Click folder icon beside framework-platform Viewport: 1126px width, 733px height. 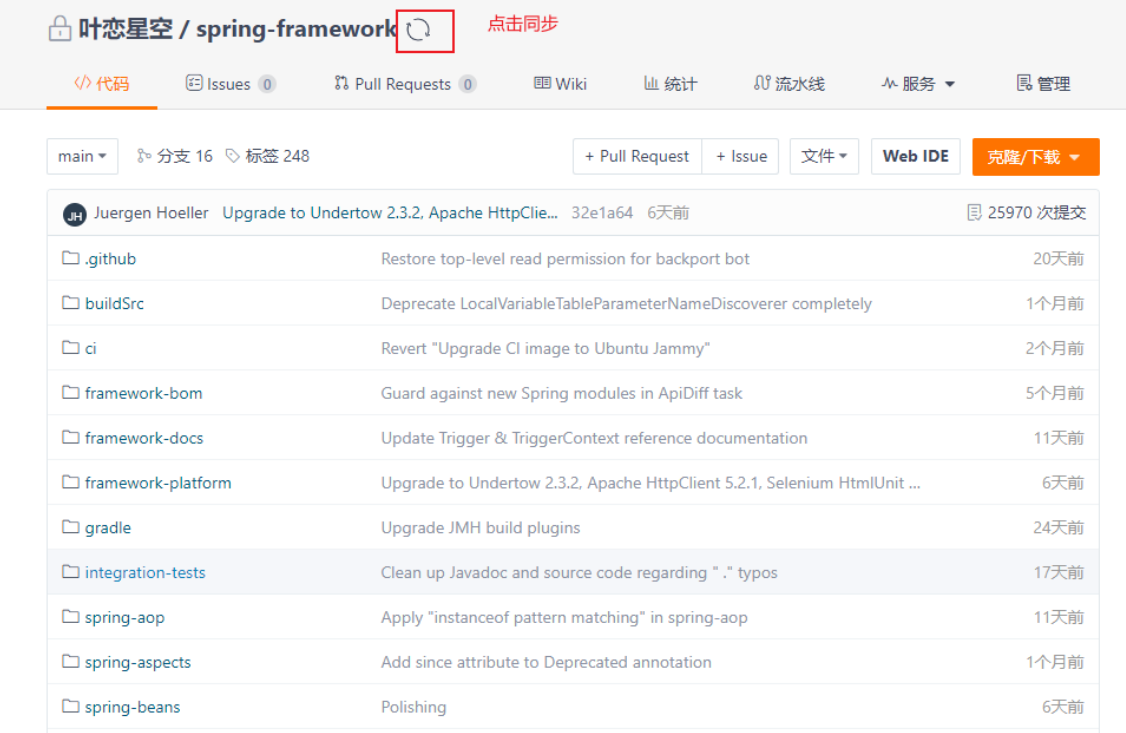(70, 482)
